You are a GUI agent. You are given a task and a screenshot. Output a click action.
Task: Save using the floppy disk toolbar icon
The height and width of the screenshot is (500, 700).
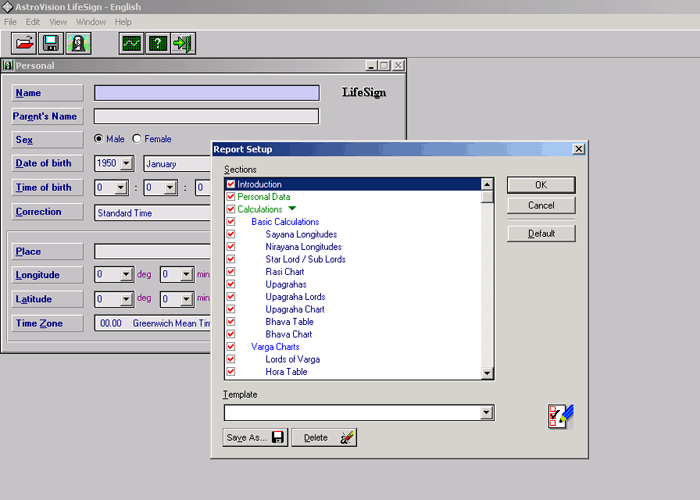pos(51,44)
